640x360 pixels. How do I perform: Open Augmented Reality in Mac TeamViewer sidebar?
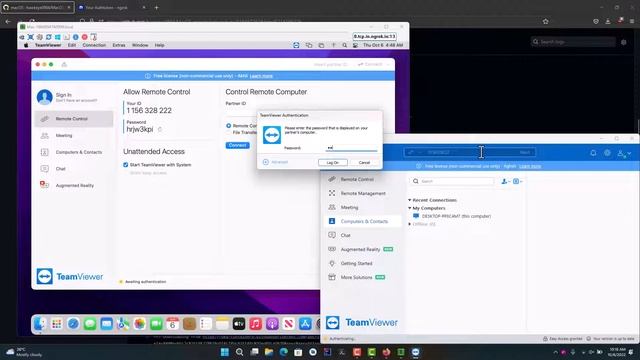73,185
